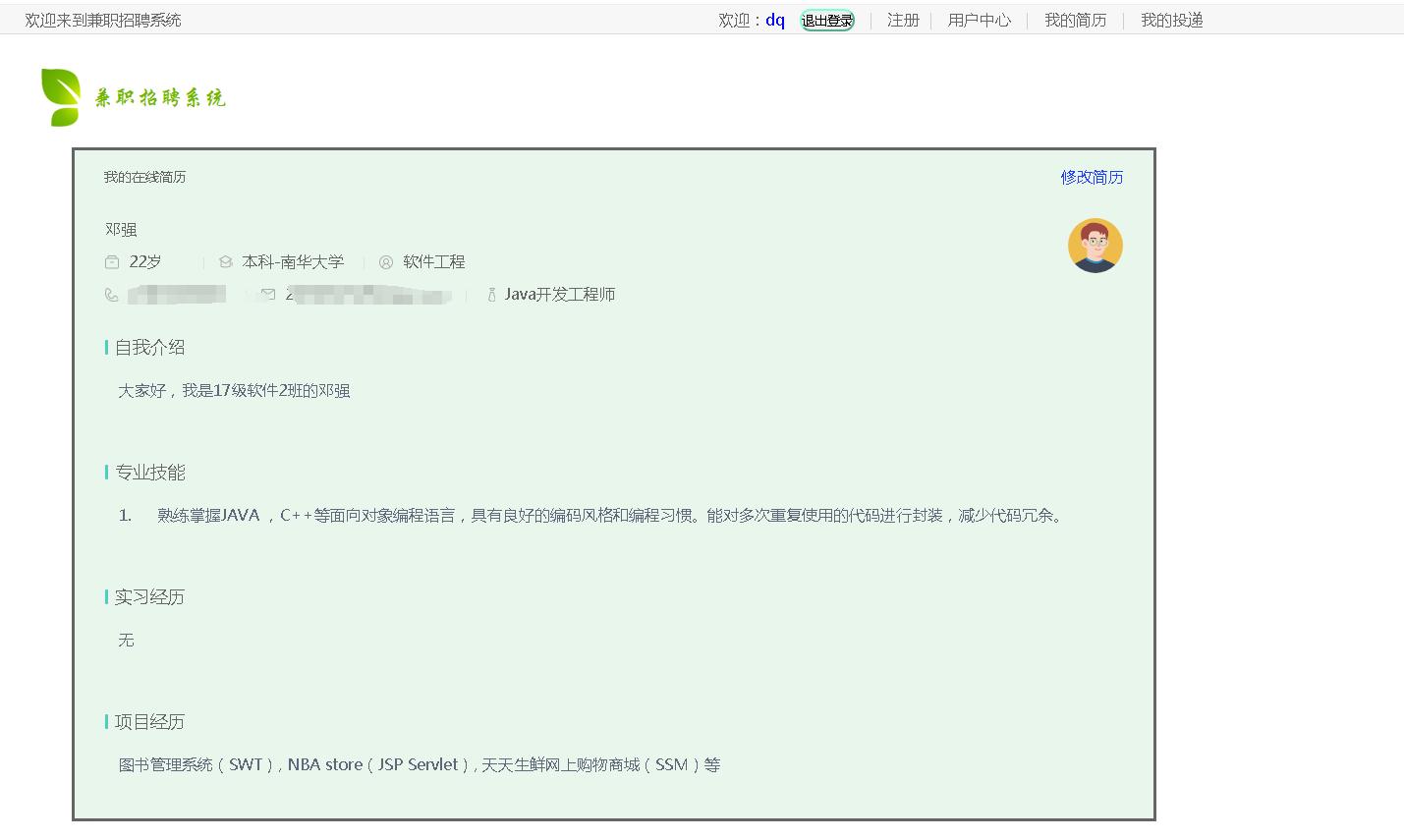Click the 修改简历 link
The height and width of the screenshot is (840, 1404).
pos(1091,178)
